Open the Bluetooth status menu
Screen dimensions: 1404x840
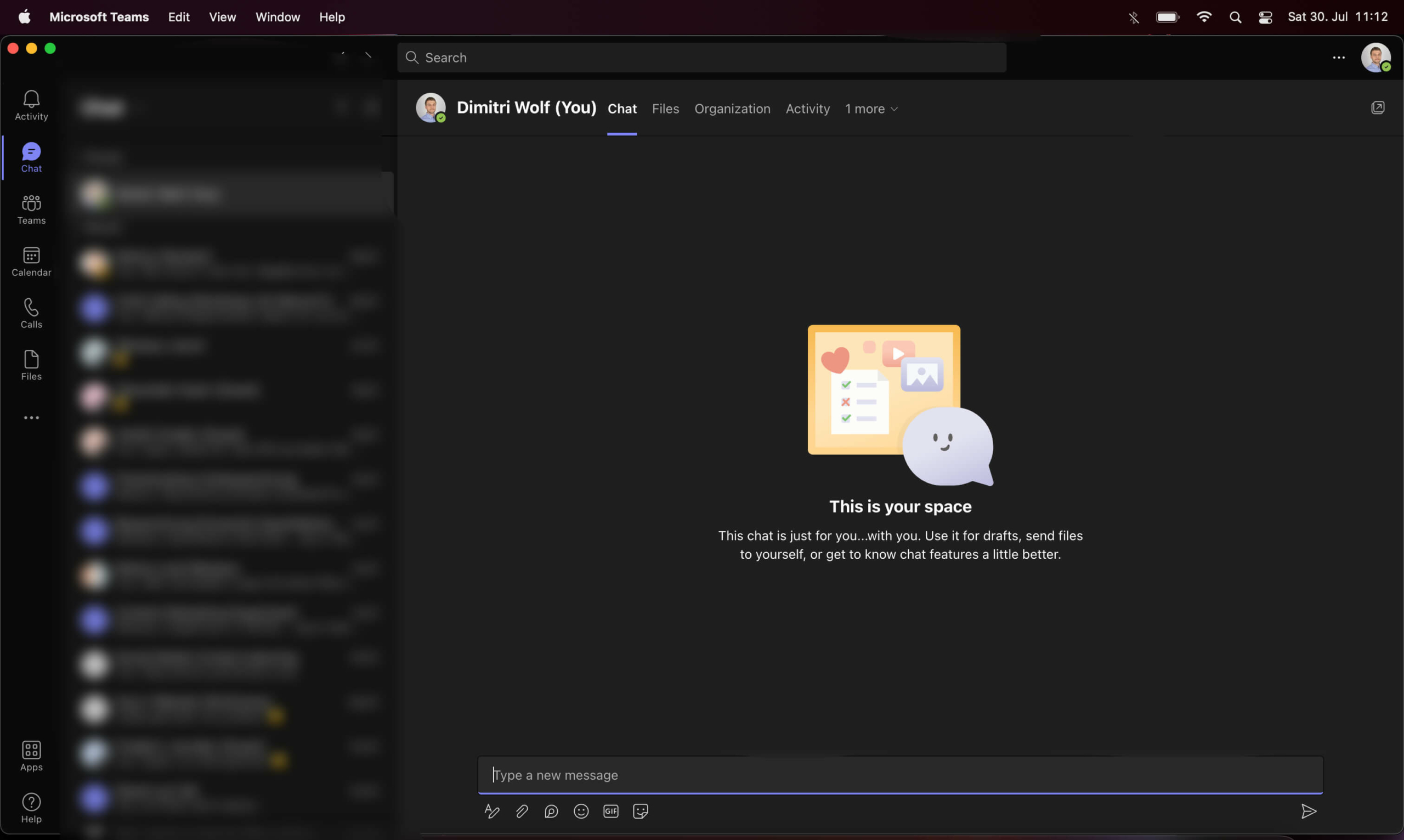tap(1134, 17)
